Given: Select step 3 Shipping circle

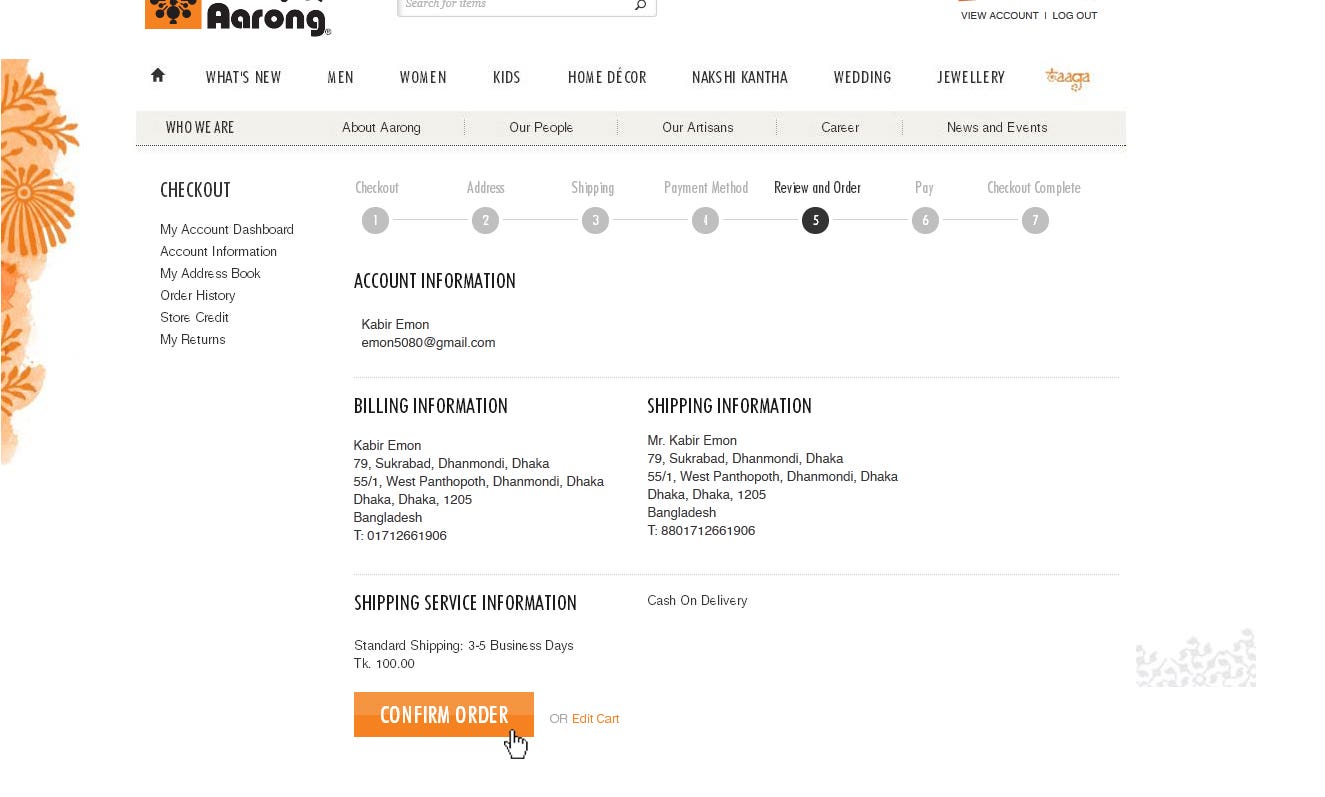Looking at the screenshot, I should 595,220.
